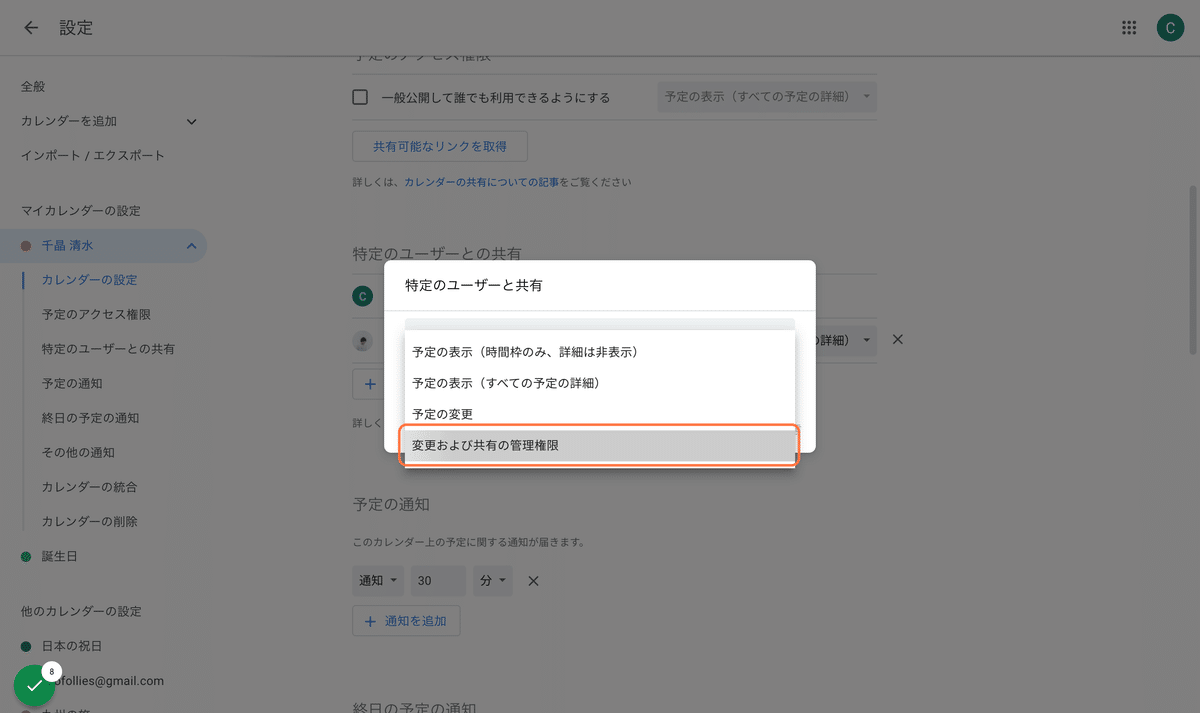Go to 予定のアクセス権限 section
This screenshot has width=1200, height=713.
pyautogui.click(x=96, y=315)
